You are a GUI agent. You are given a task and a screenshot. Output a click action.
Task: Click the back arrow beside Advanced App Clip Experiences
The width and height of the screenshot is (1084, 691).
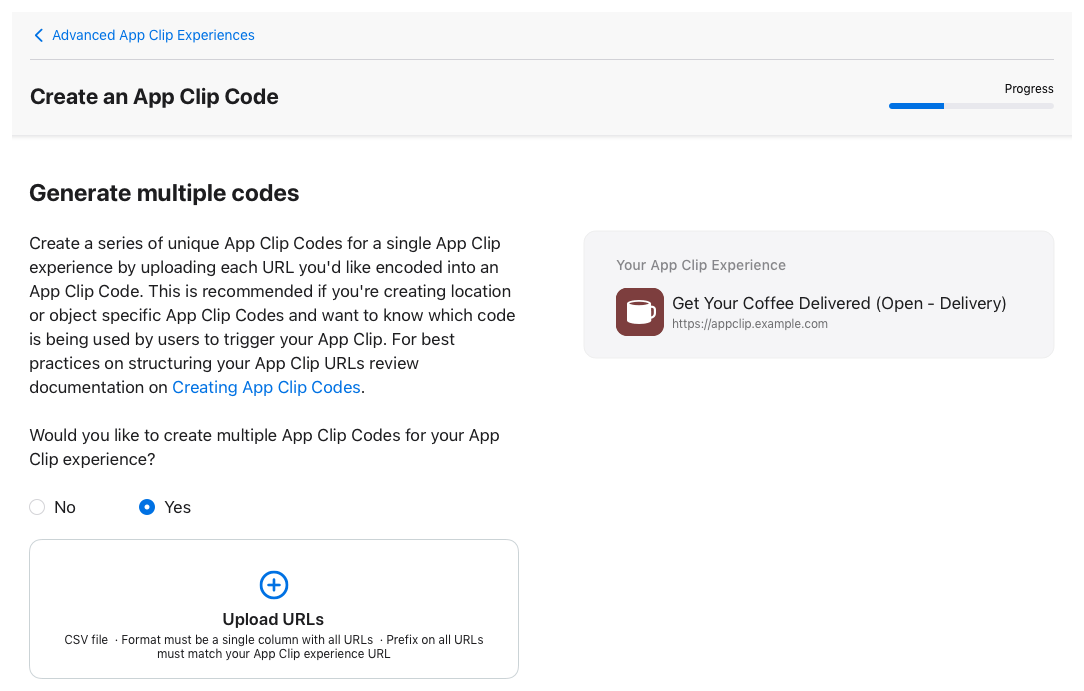click(x=38, y=35)
